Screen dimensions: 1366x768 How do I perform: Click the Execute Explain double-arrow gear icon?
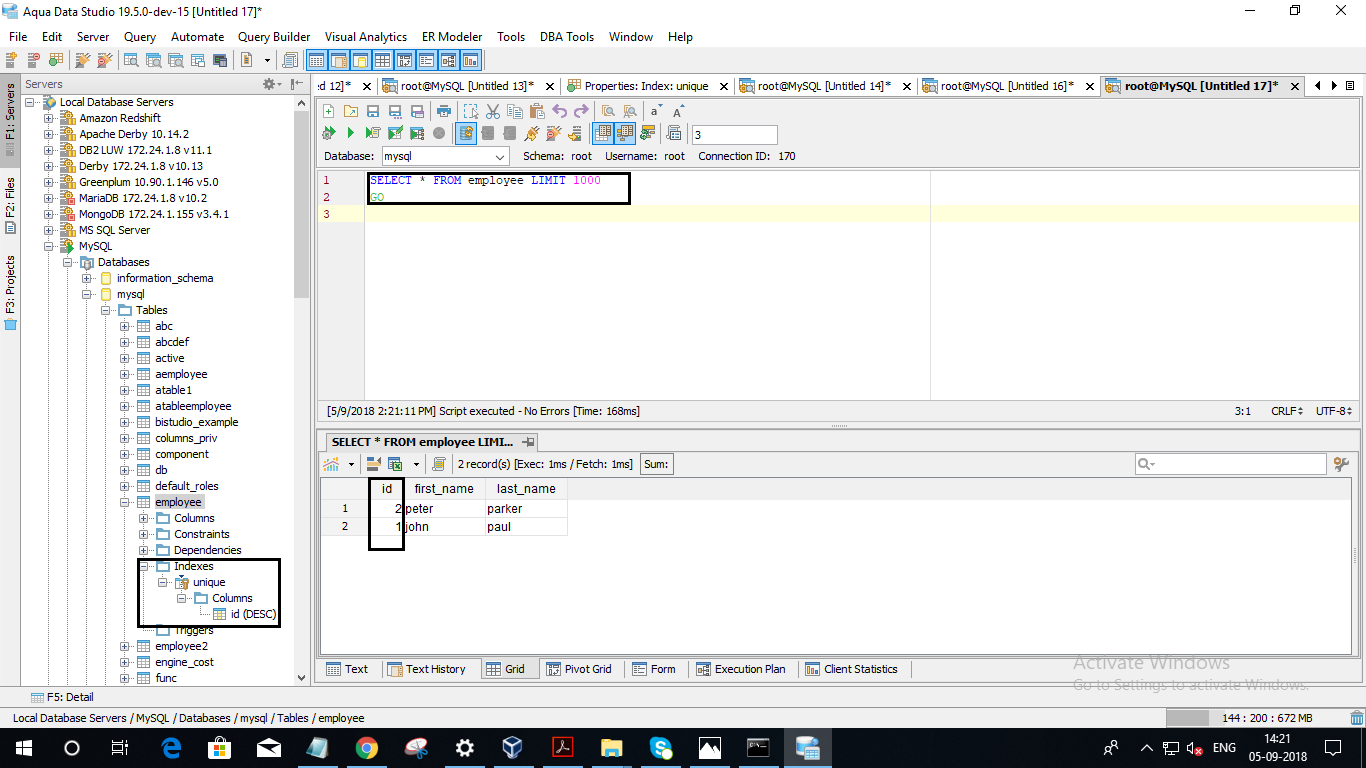point(328,133)
